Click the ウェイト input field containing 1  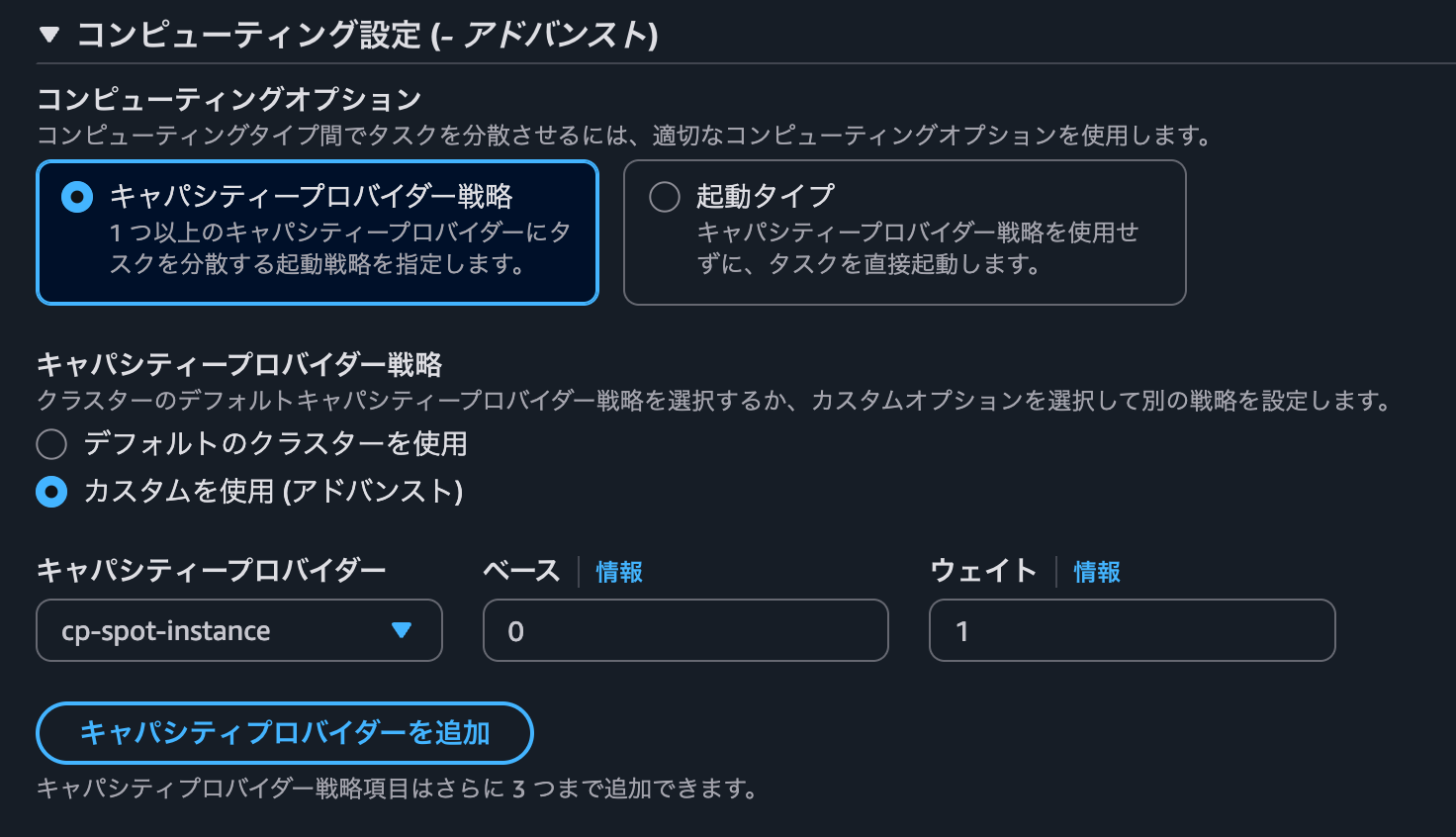click(1132, 630)
